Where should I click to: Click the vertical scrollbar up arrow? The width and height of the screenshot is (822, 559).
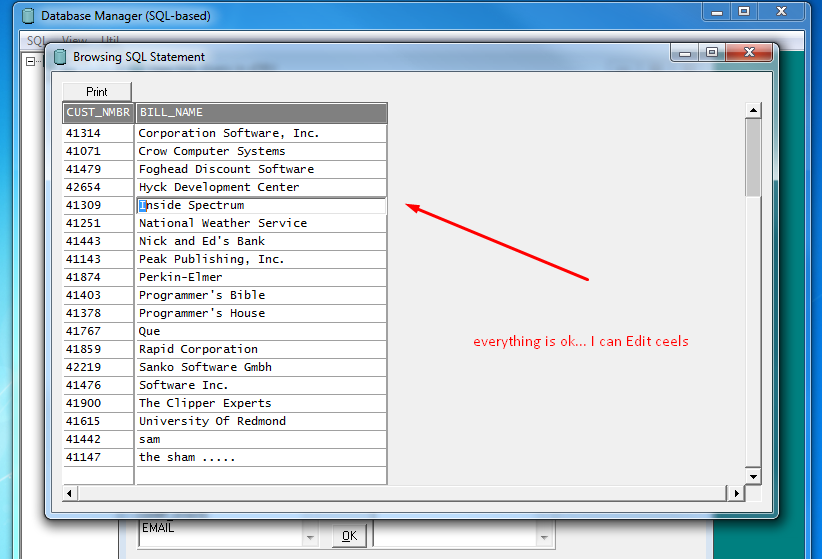753,109
